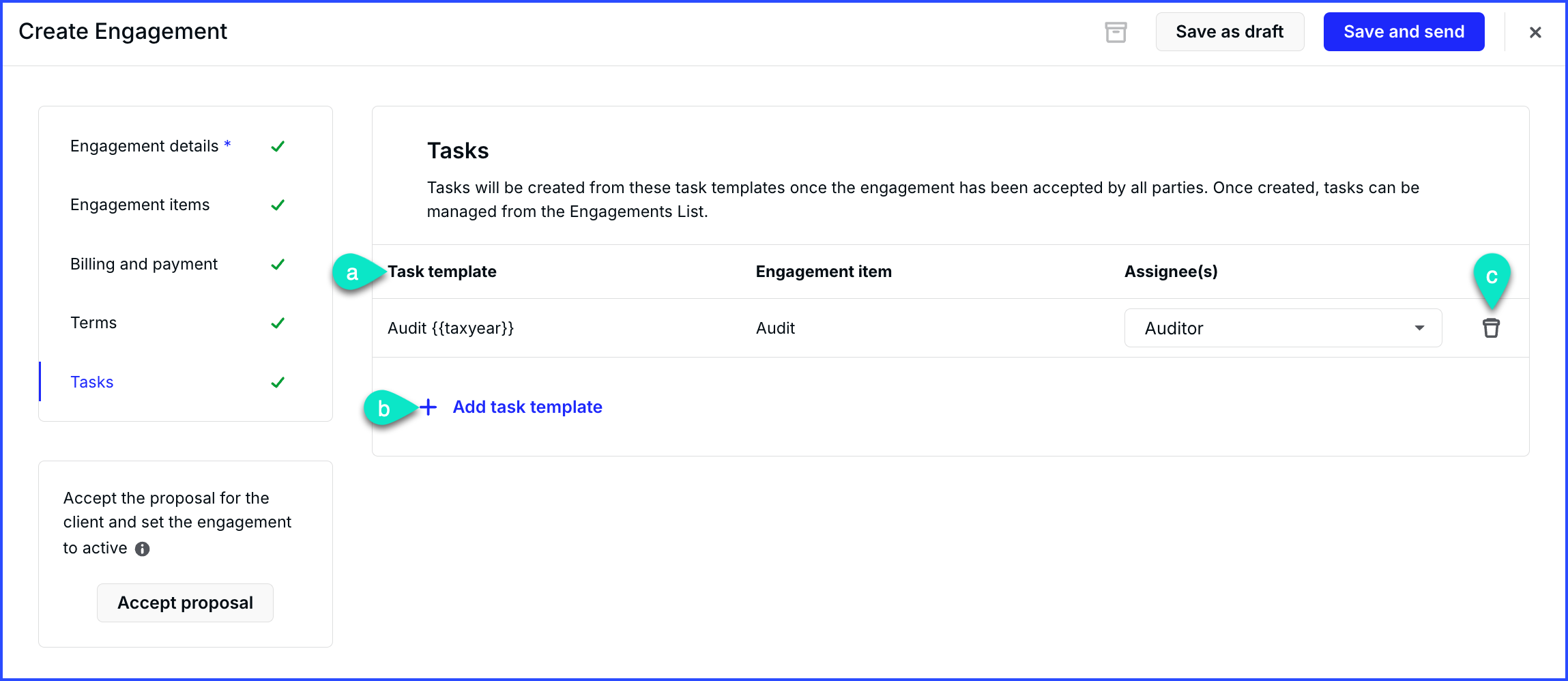Click the 'Task template' column header

pos(442,272)
